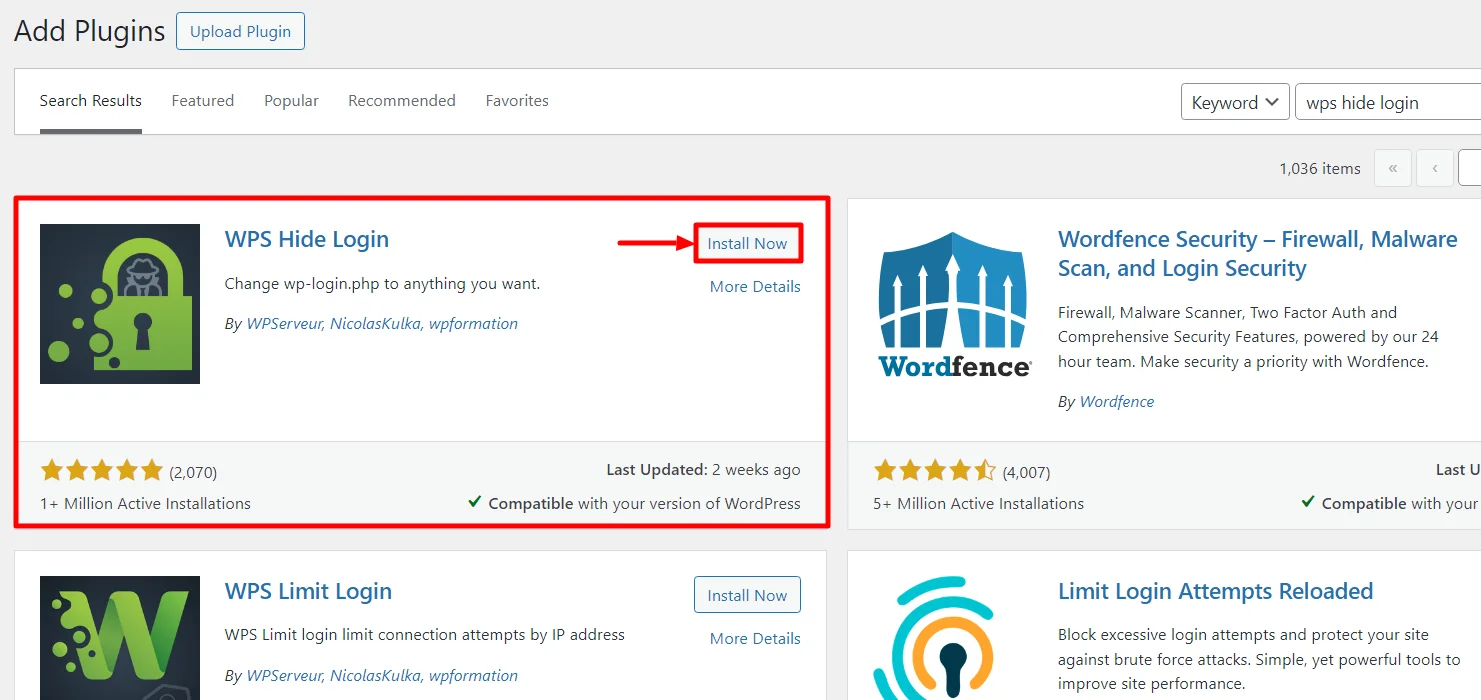Image resolution: width=1481 pixels, height=700 pixels.
Task: Click the WPS Limit Login green W icon
Action: pyautogui.click(x=120, y=638)
